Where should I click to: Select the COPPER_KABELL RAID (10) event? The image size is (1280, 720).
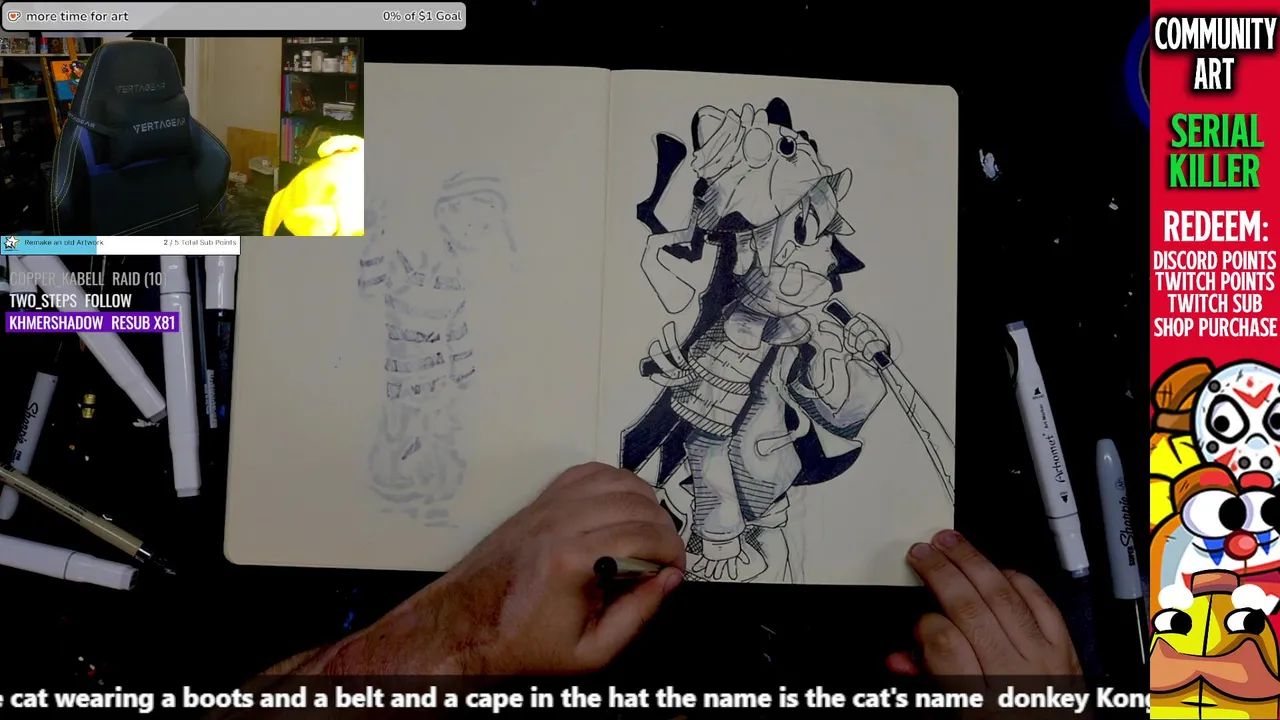click(88, 279)
